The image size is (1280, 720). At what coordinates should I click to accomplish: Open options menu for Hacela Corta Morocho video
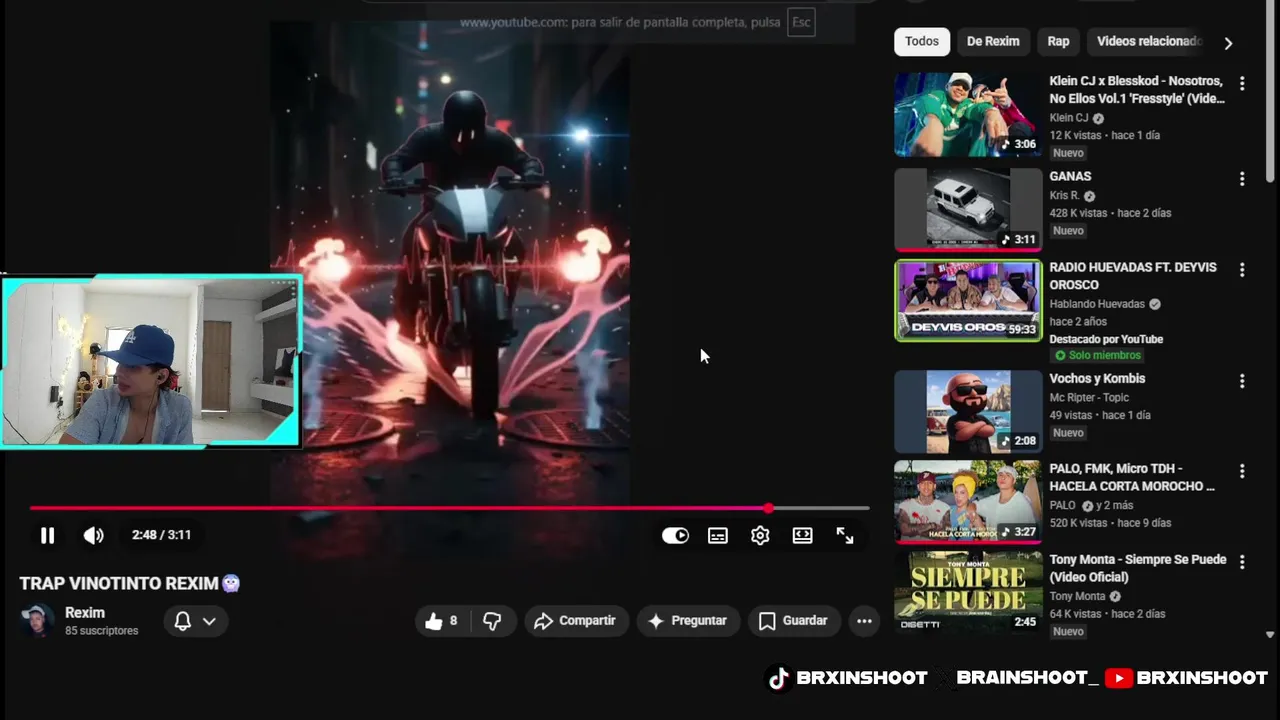click(x=1242, y=471)
